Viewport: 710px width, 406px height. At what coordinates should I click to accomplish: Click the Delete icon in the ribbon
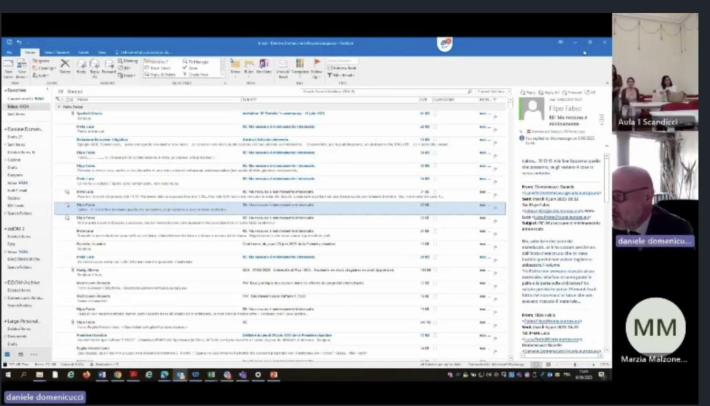pos(65,66)
